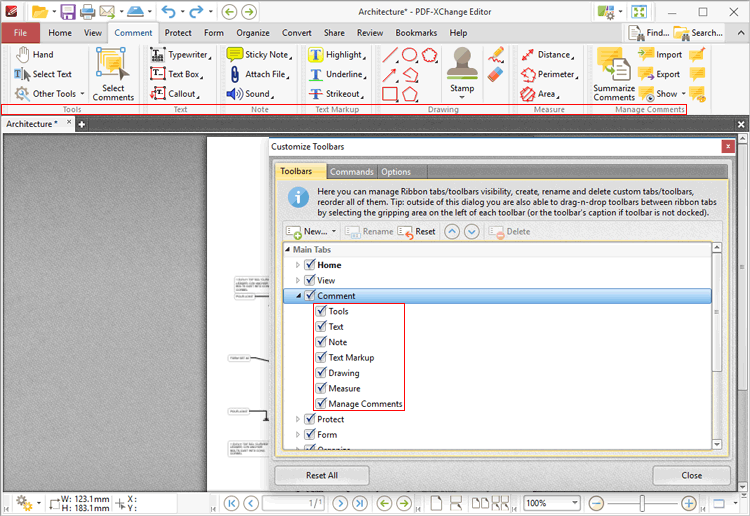Click the Undo arrow in quick toolbar
The height and width of the screenshot is (516, 750).
pos(168,11)
